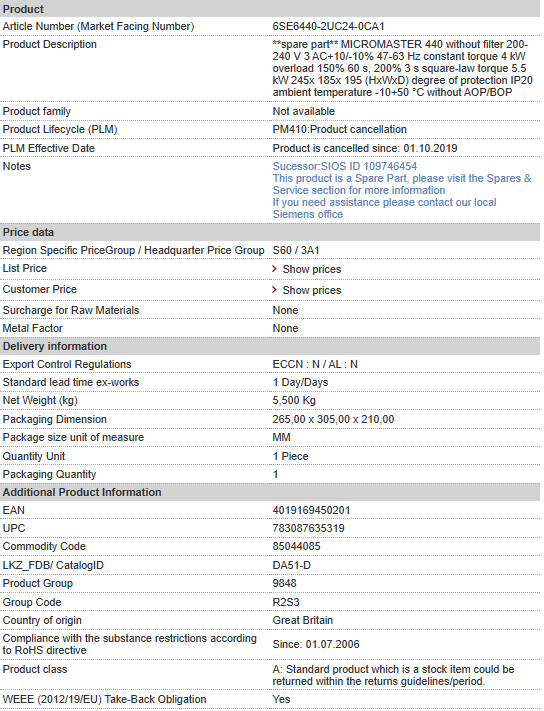Click the red arrow beside Customer Price
Image resolution: width=544 pixels, height=711 pixels.
pos(274,290)
